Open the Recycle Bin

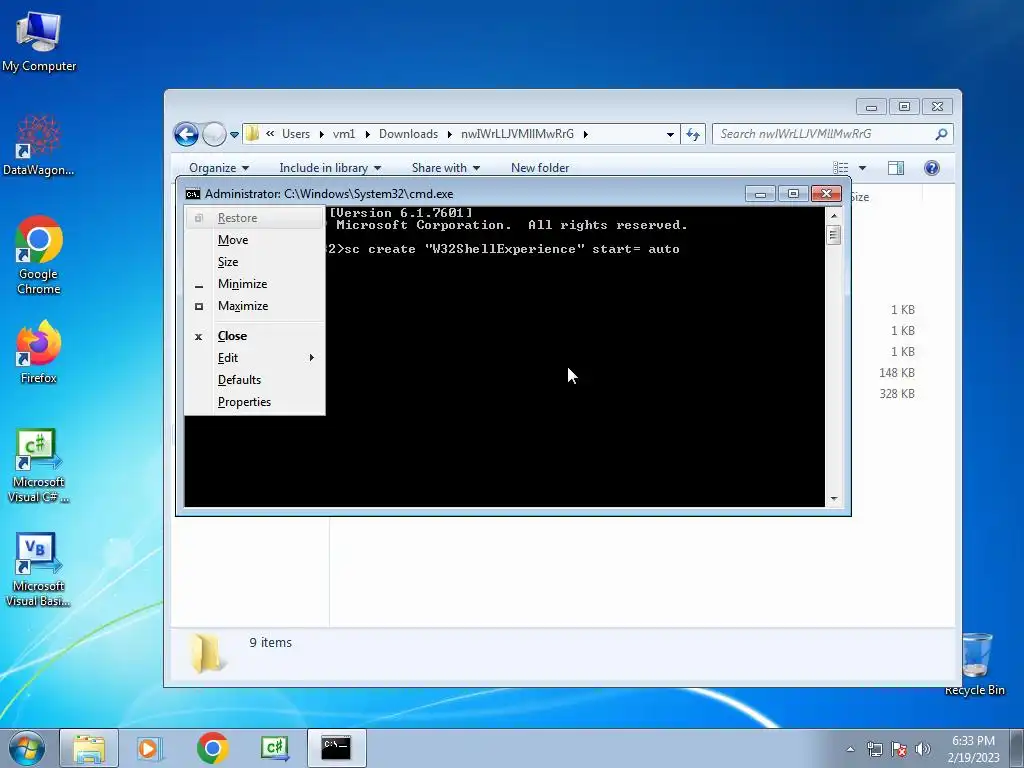(974, 664)
